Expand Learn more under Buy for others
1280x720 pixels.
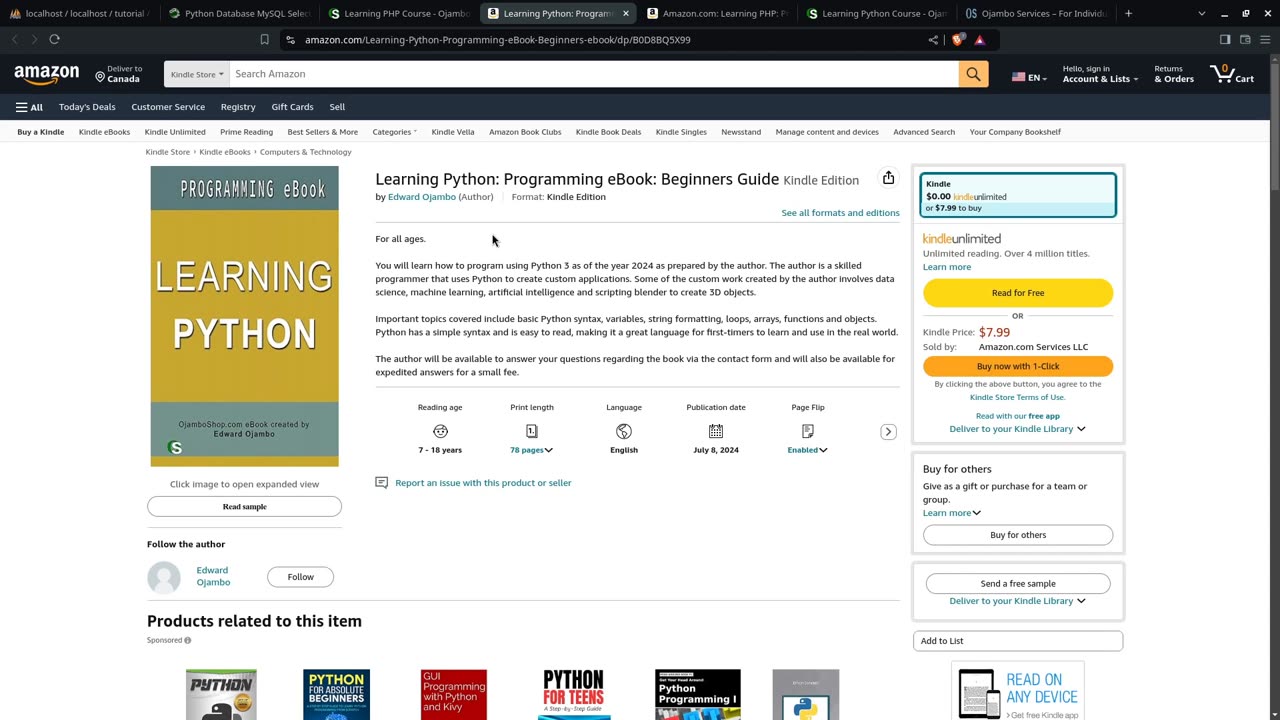(x=952, y=513)
